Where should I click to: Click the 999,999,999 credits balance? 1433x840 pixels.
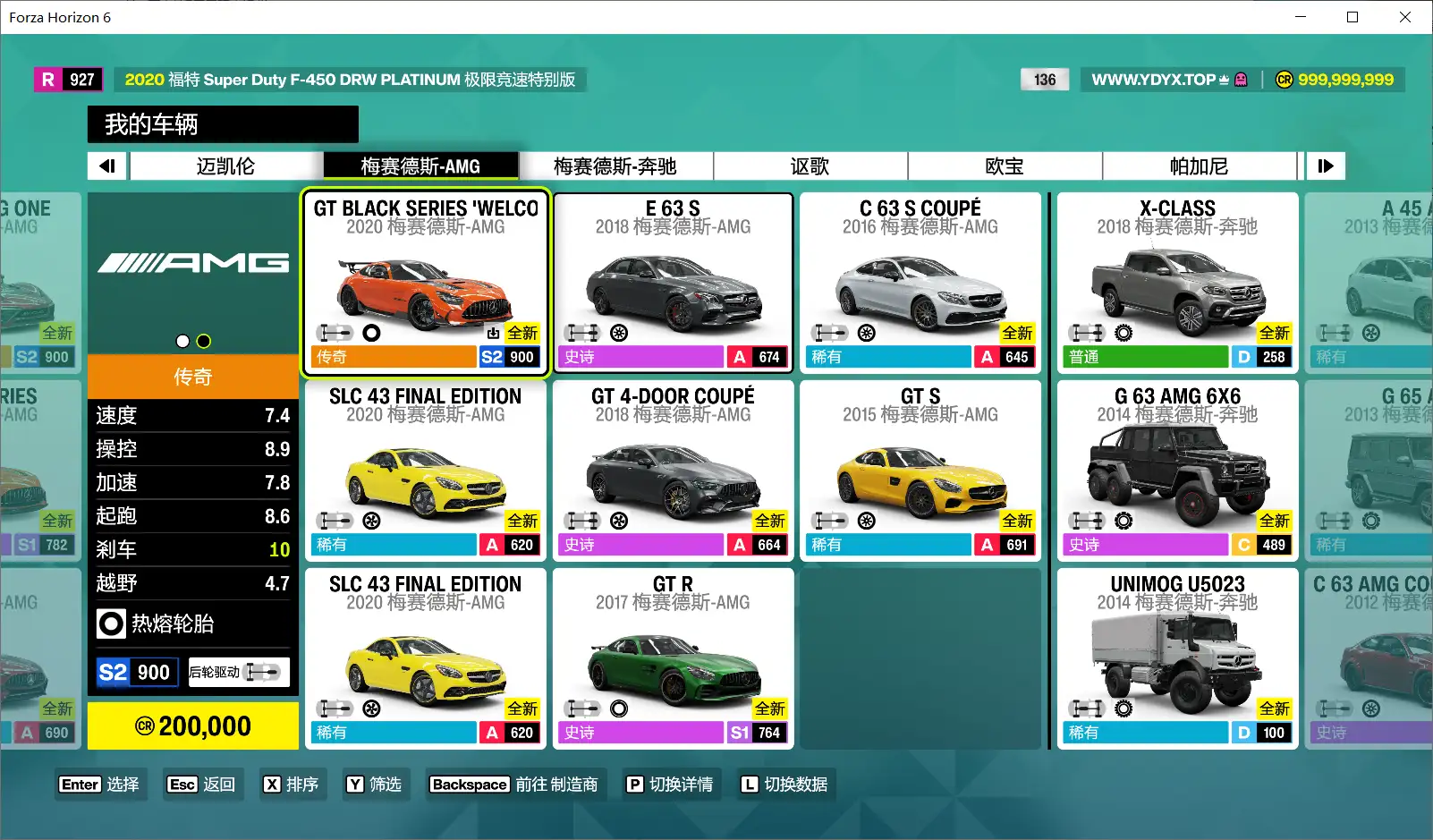[x=1345, y=80]
